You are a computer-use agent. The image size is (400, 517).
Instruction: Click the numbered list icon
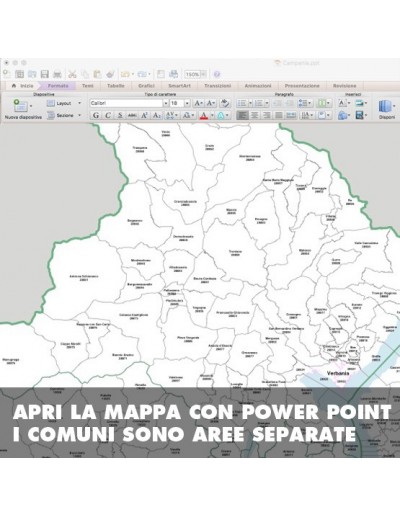click(x=259, y=103)
